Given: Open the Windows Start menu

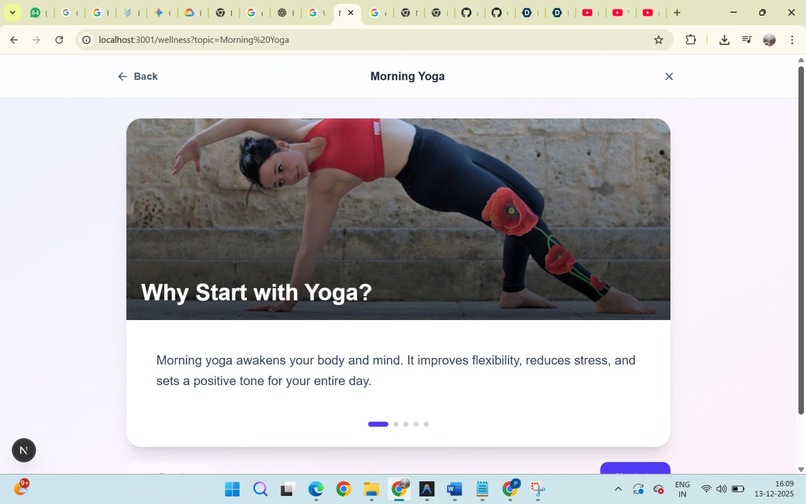Looking at the screenshot, I should tap(232, 489).
